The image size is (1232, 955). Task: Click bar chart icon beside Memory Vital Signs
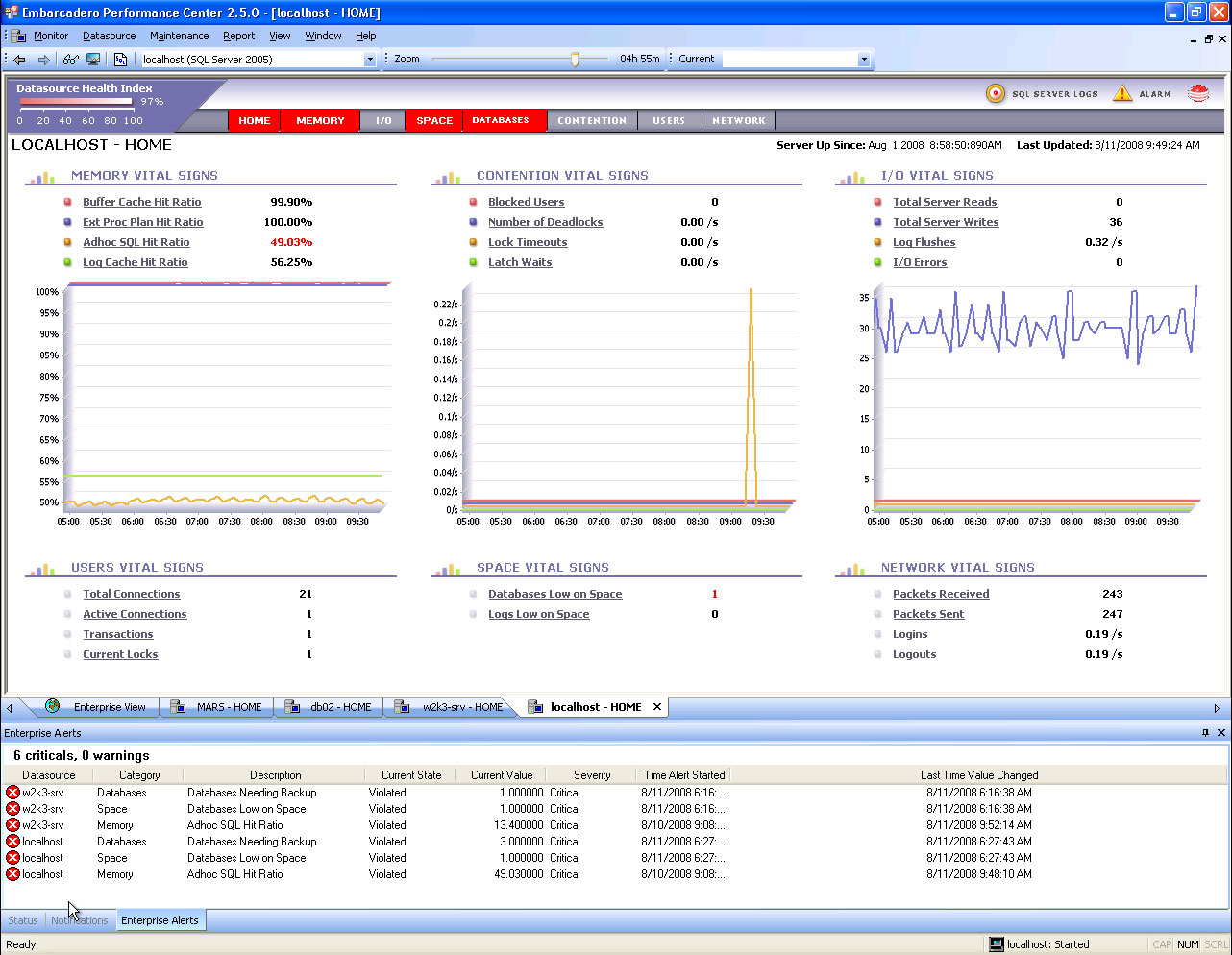coord(41,177)
